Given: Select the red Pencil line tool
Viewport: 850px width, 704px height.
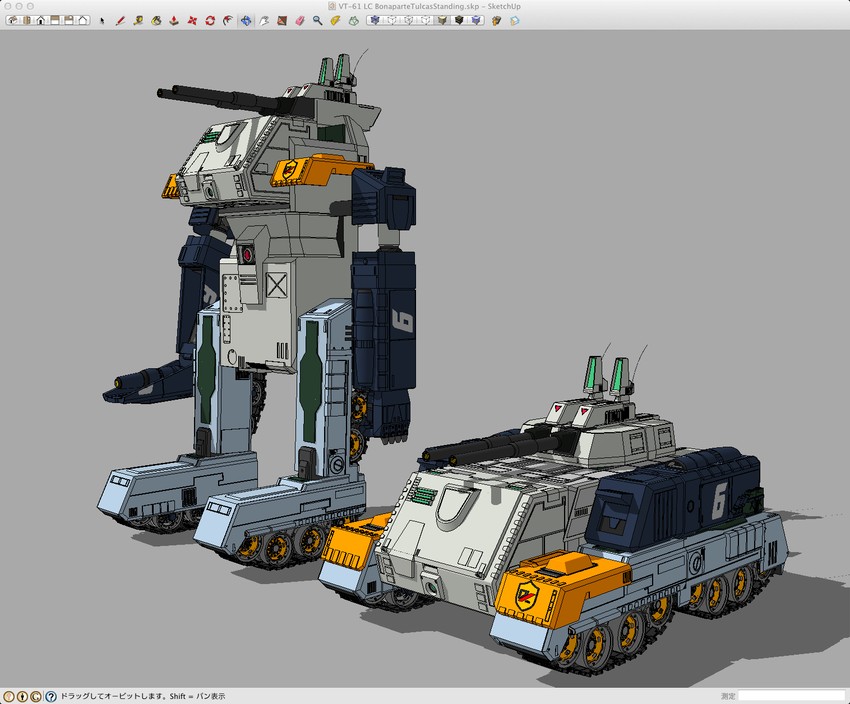Looking at the screenshot, I should tap(120, 21).
